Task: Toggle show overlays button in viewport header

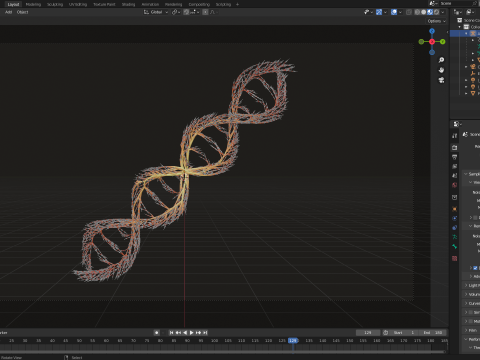Action: click(x=394, y=12)
